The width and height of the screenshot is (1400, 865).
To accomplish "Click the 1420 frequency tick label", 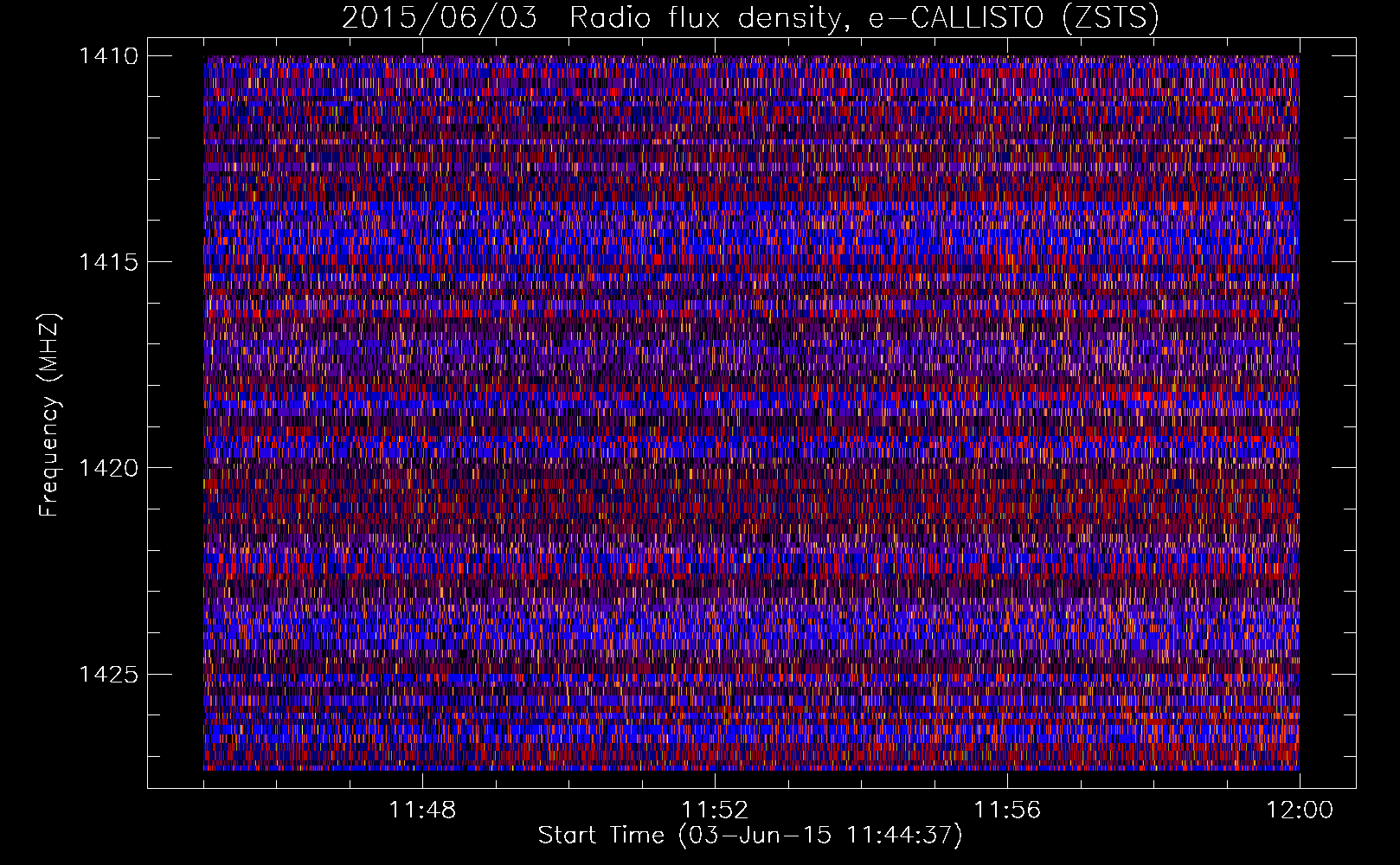I will tap(108, 468).
